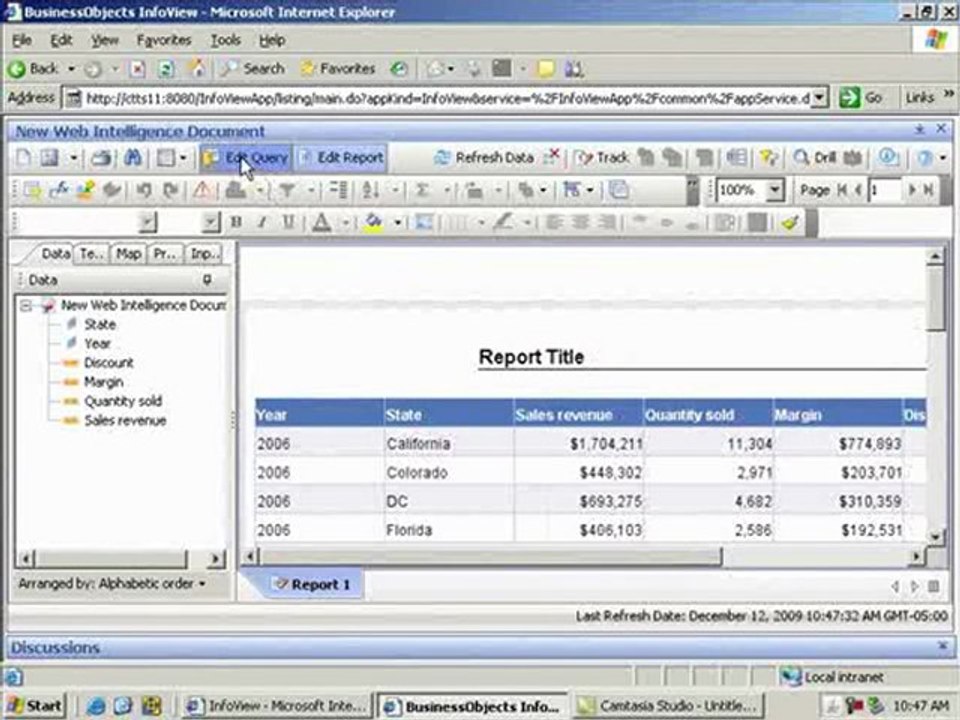Toggle Bold formatting
Viewport: 960px width, 720px height.
point(236,222)
